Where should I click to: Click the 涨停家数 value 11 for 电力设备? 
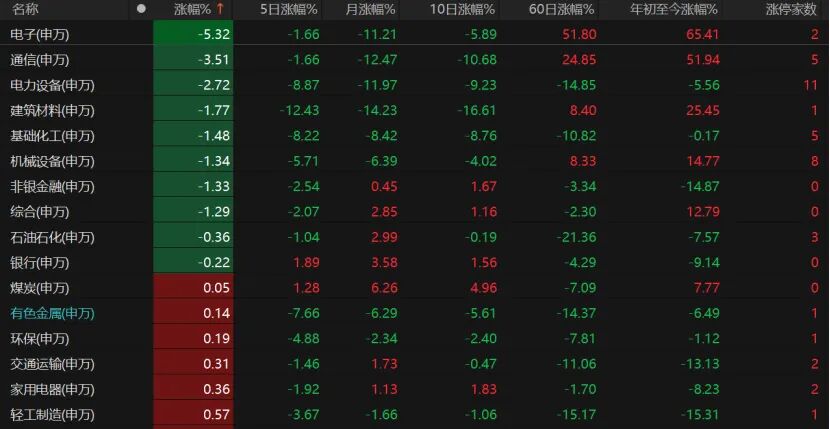(810, 85)
